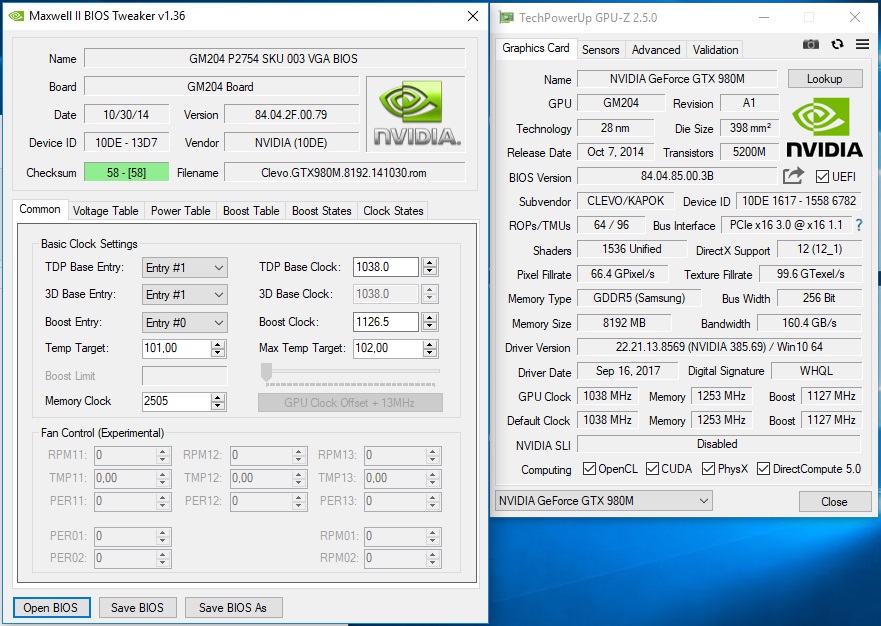The image size is (881, 626).
Task: Click BIOS Version 84.04.85.00.3B field
Action: point(677,176)
